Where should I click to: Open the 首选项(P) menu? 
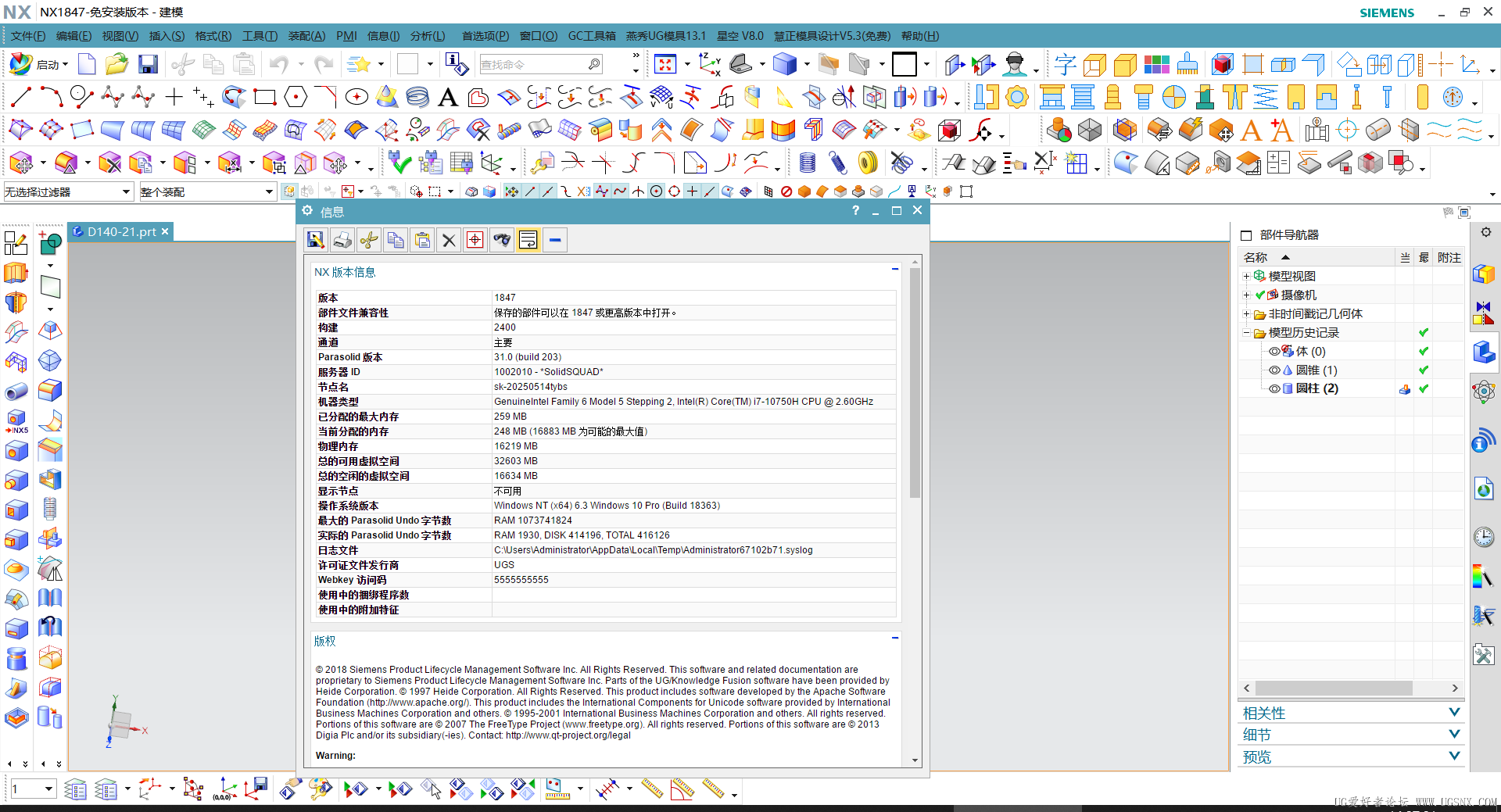click(485, 36)
